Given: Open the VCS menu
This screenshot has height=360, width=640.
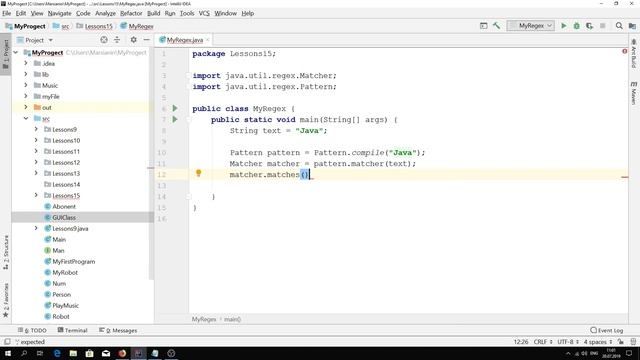Looking at the screenshot, I should (x=204, y=13).
